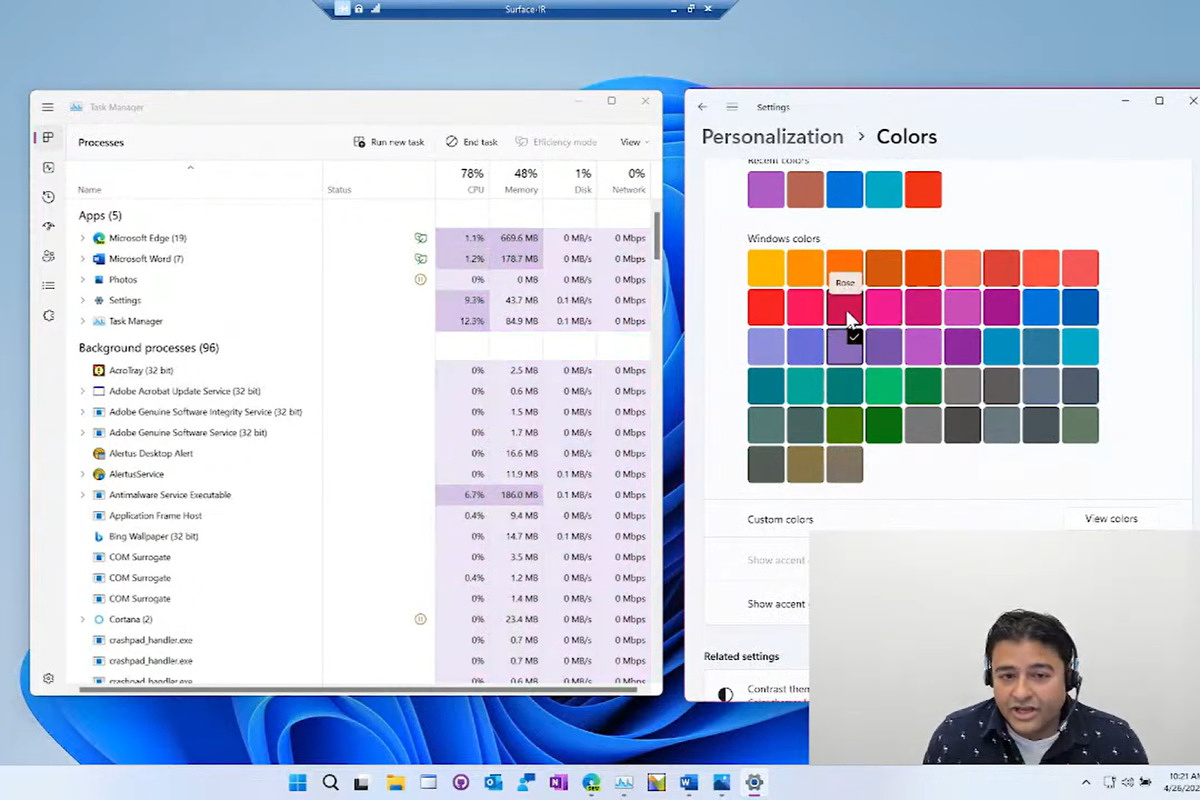1200x800 pixels.
Task: Expand Cortana (2) process row
Action: [83, 620]
